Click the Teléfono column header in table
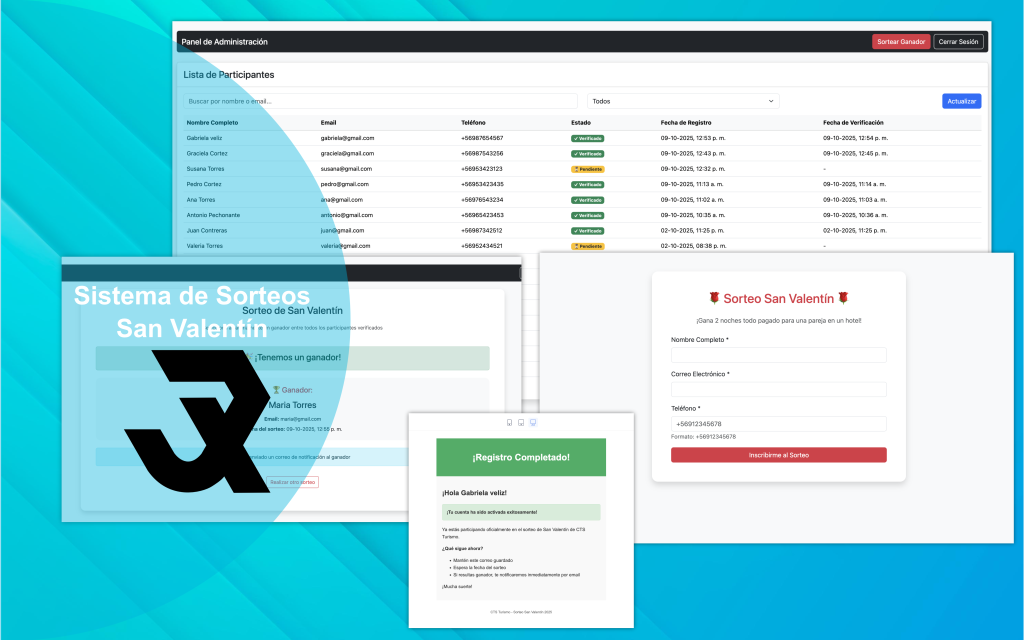The image size is (1024, 640). [x=473, y=123]
